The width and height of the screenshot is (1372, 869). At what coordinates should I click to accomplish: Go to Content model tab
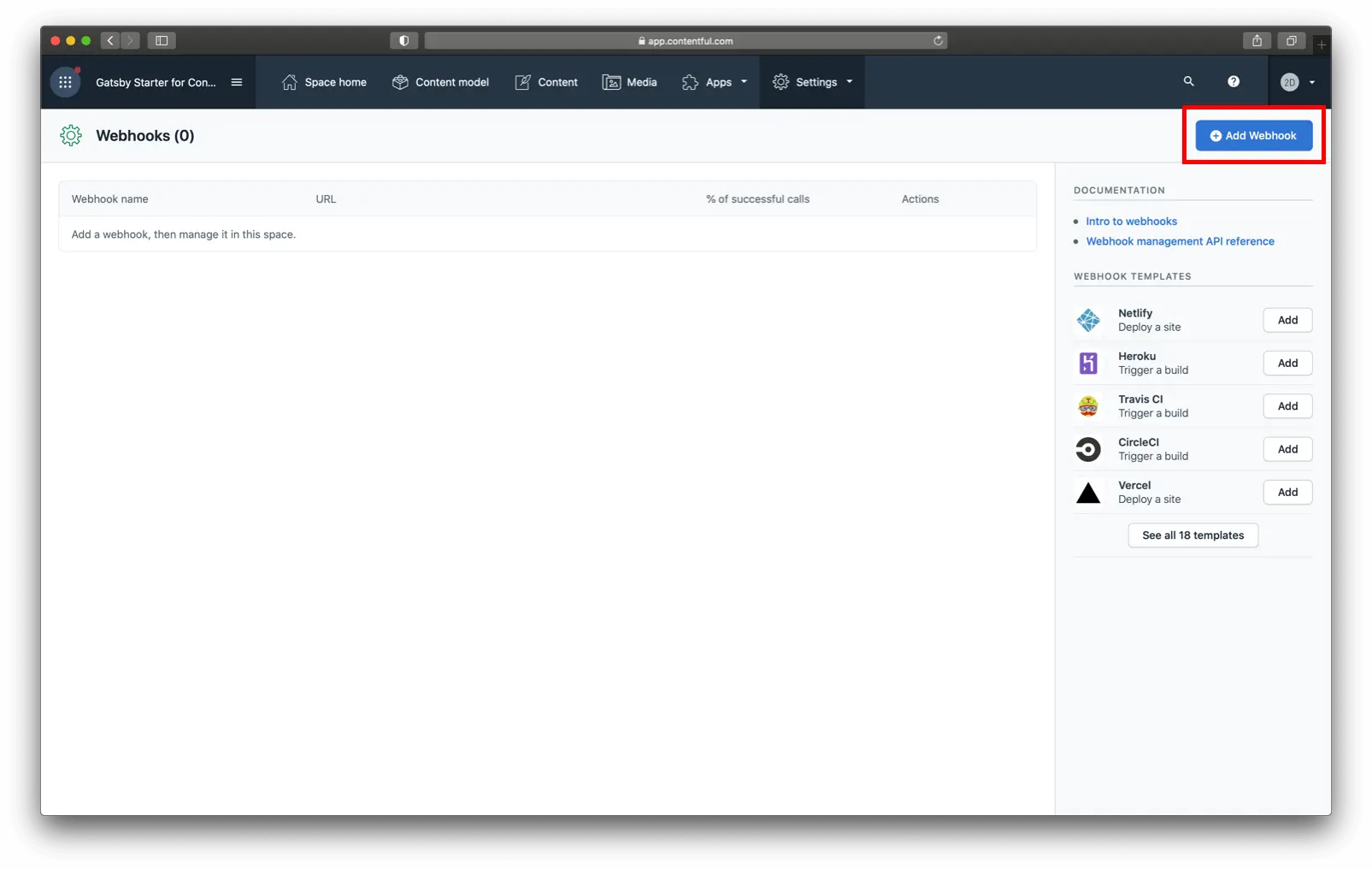pyautogui.click(x=440, y=82)
